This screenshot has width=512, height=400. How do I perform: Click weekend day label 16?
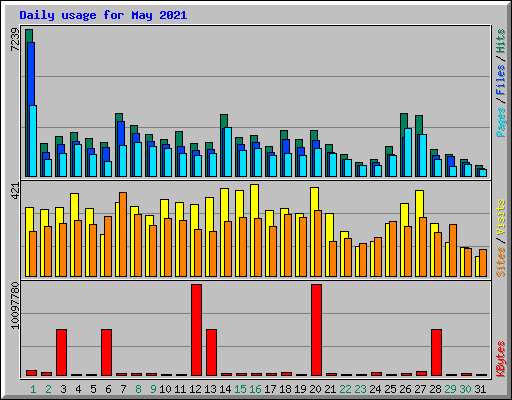(255, 389)
